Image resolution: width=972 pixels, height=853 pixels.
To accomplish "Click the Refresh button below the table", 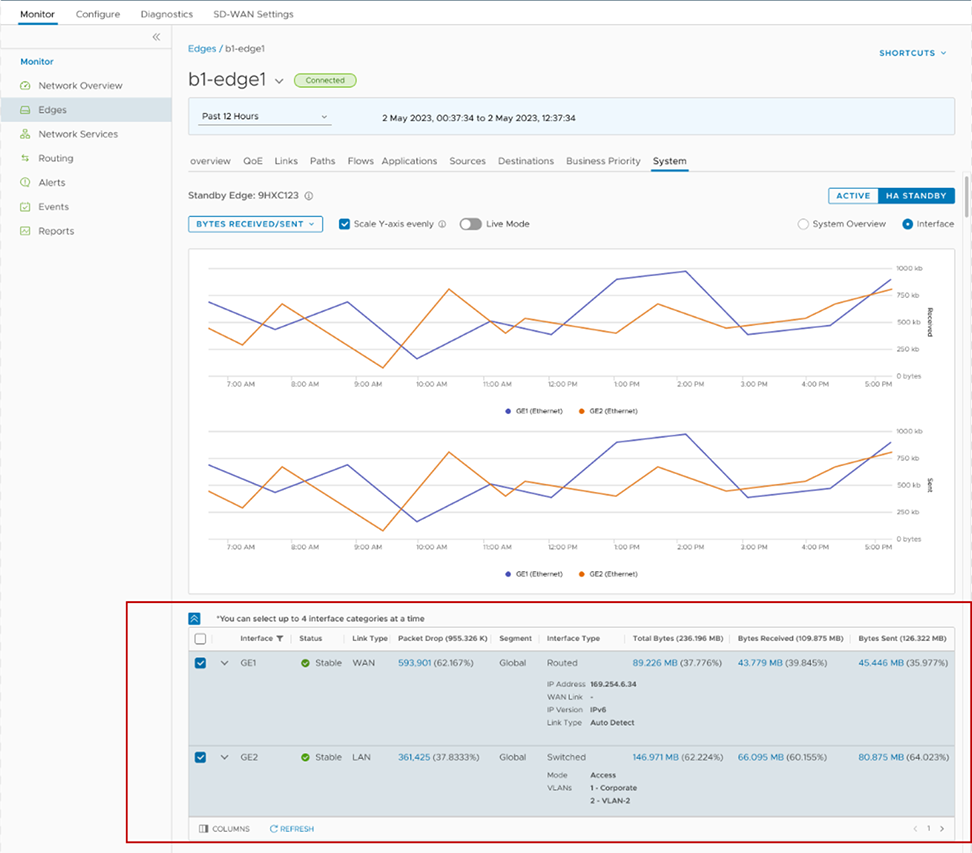I will [x=291, y=829].
